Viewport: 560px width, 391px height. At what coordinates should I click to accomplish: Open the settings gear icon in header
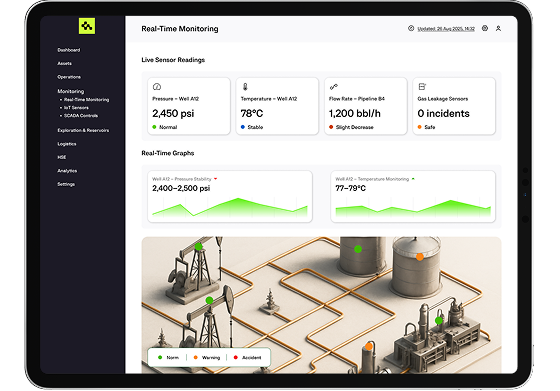[x=485, y=28]
